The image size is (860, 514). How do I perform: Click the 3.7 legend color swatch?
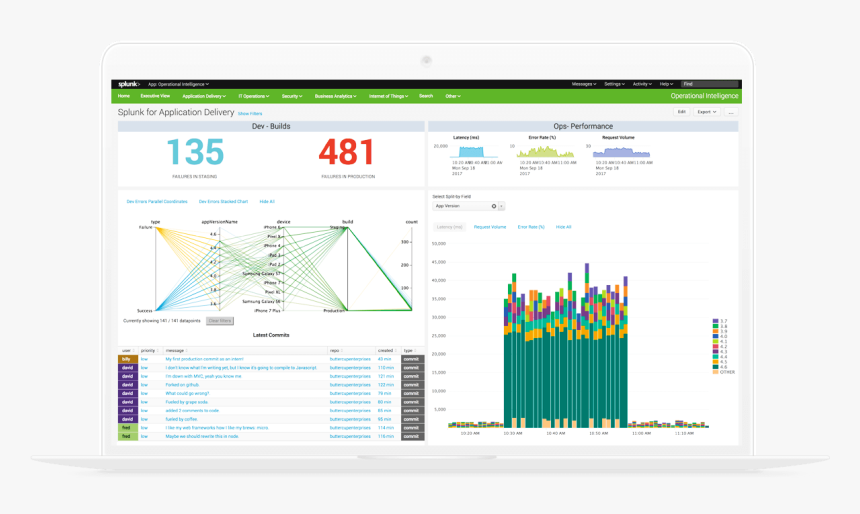click(x=715, y=321)
